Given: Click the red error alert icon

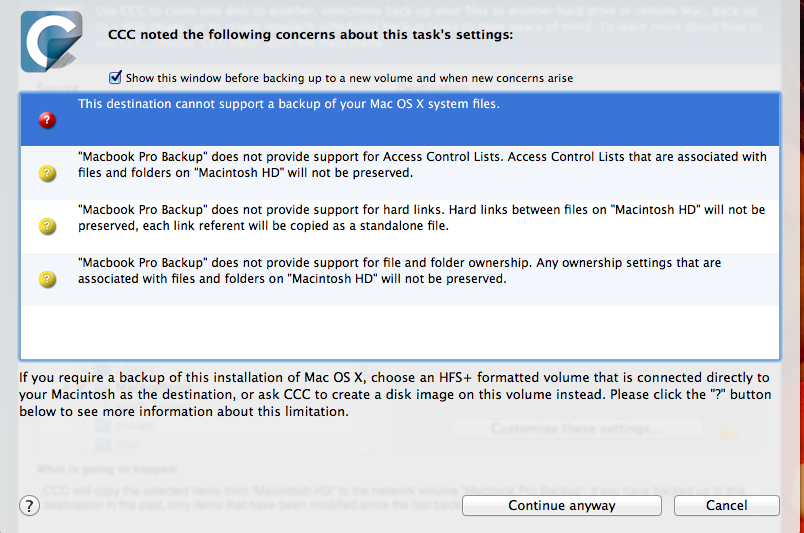Looking at the screenshot, I should click(x=47, y=120).
